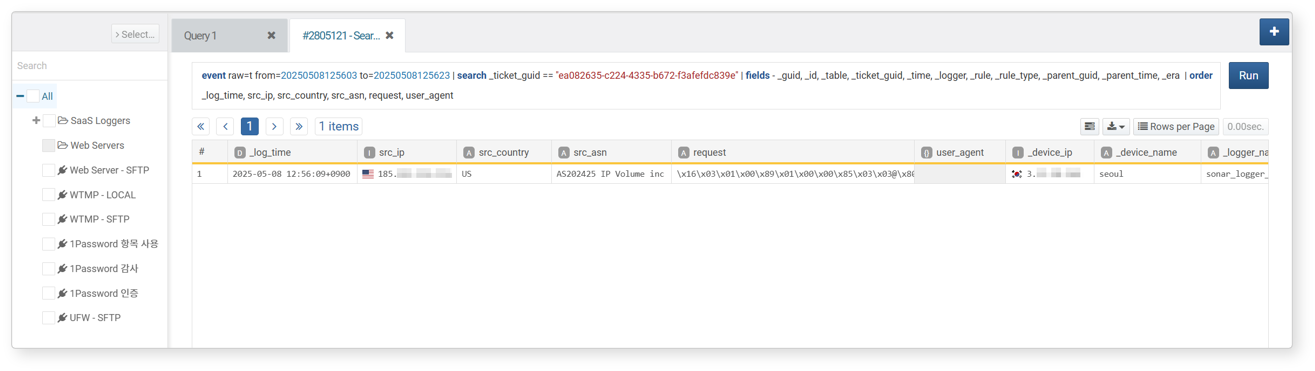Click the request cell starting \x16\x03

tap(793, 174)
